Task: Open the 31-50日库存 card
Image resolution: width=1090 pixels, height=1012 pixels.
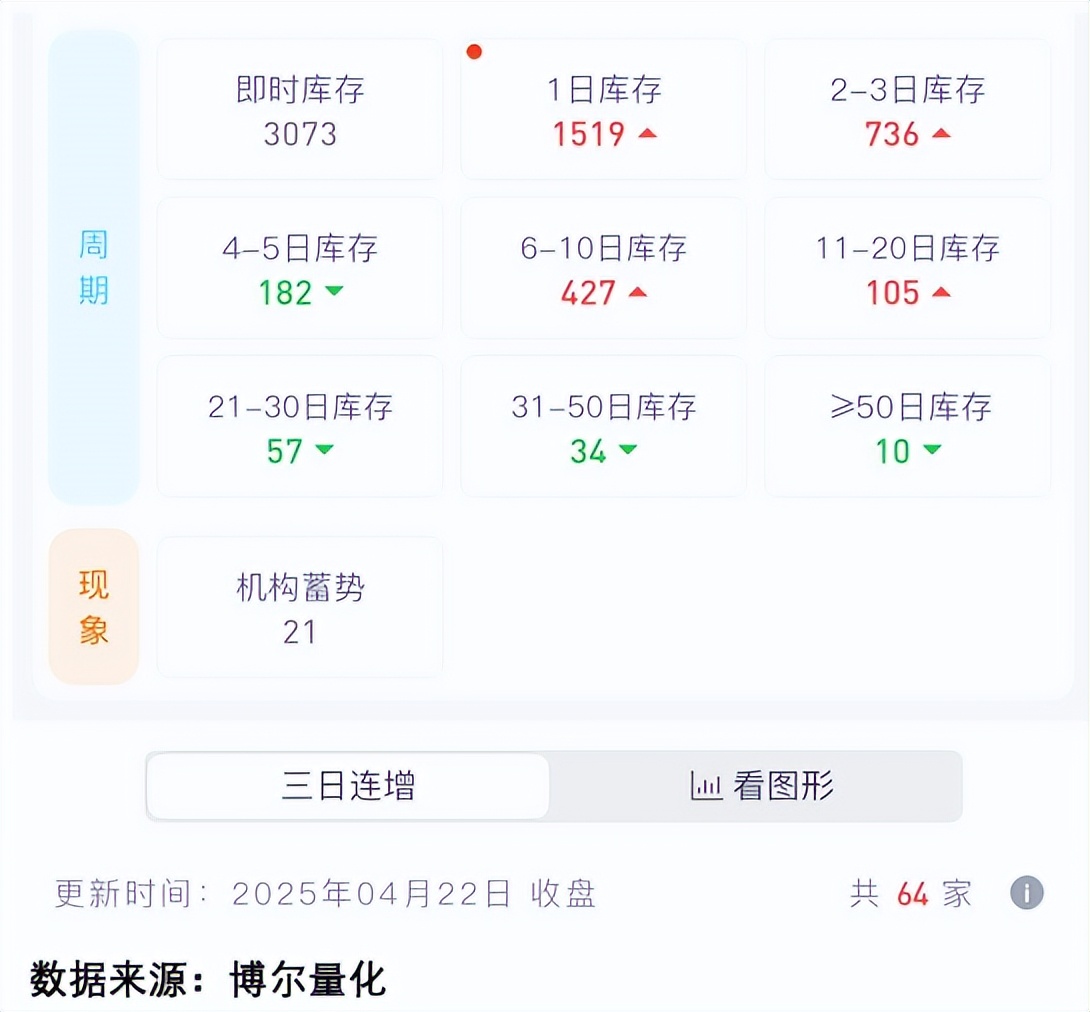Action: pyautogui.click(x=603, y=426)
